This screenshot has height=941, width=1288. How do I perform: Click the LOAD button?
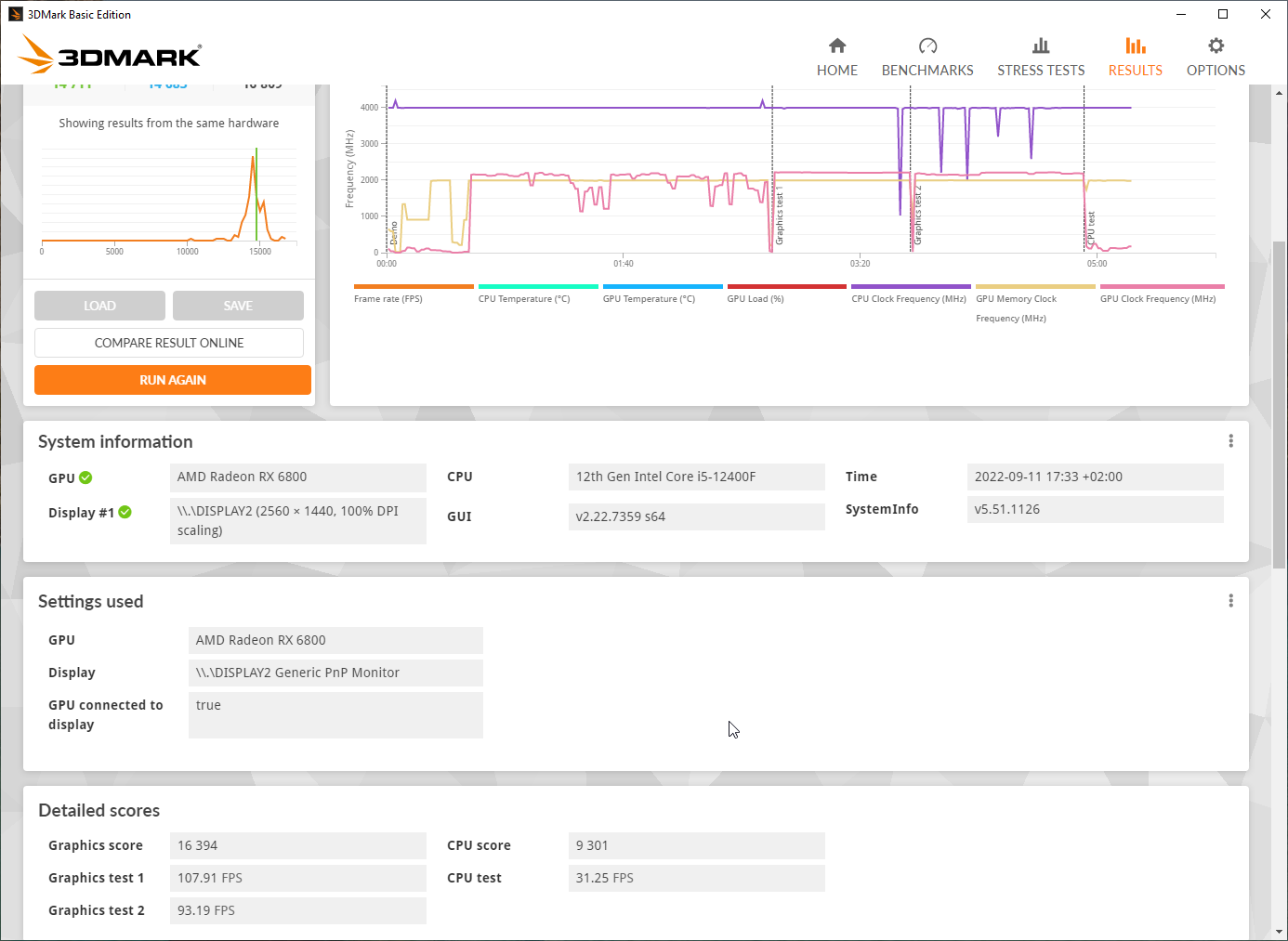pyautogui.click(x=99, y=306)
